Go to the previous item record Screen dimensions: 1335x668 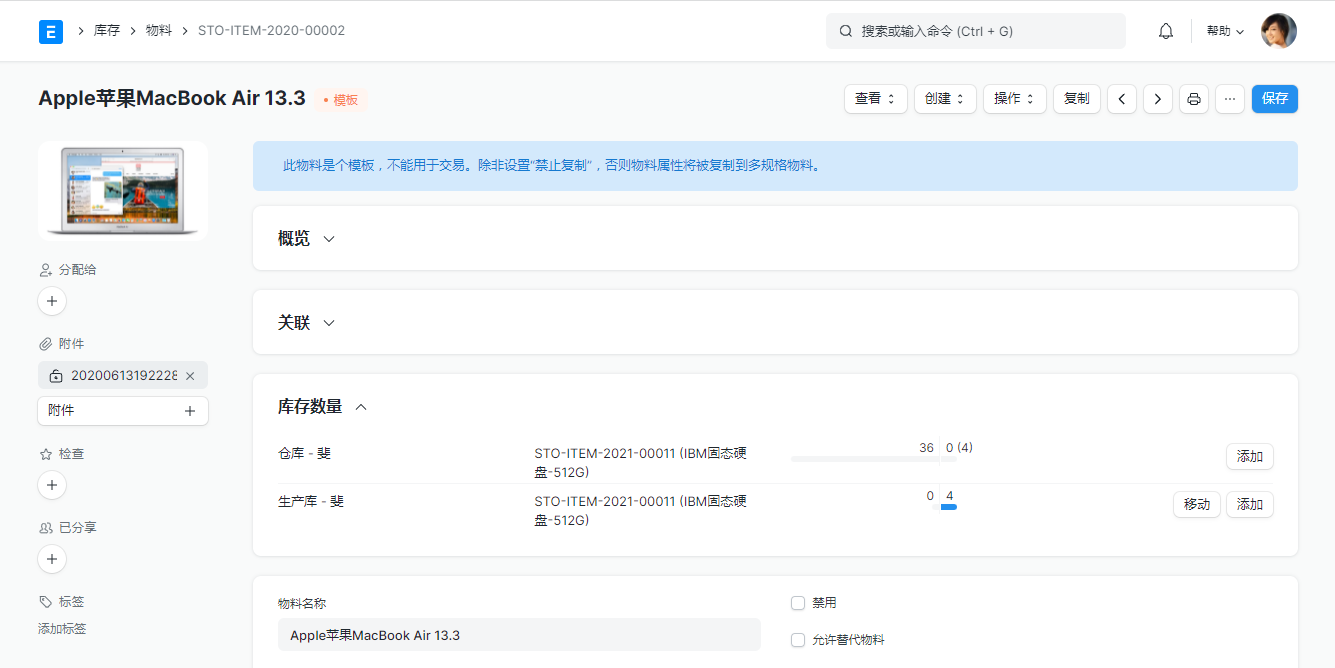tap(1122, 99)
